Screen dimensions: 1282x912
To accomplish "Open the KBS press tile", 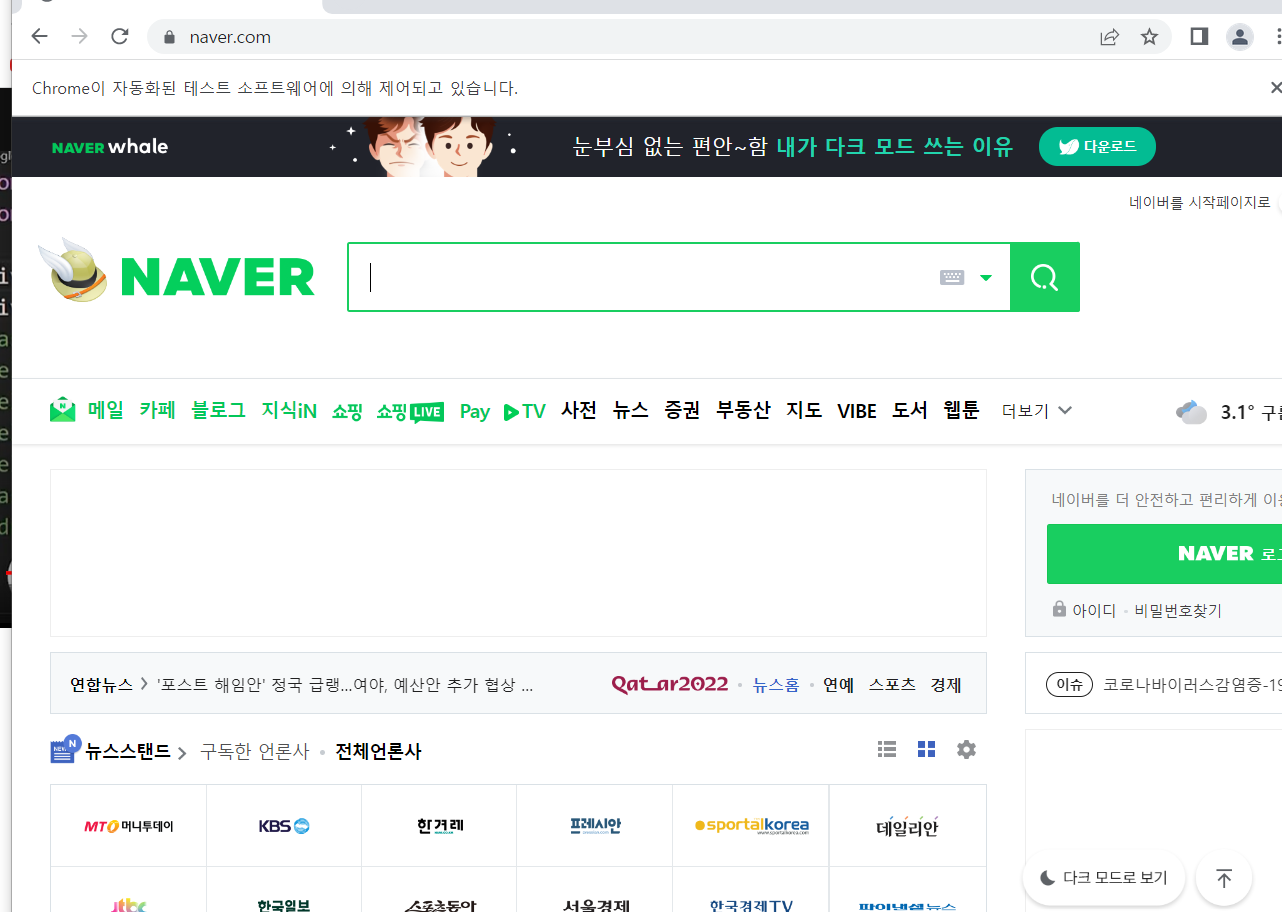I will pyautogui.click(x=284, y=826).
